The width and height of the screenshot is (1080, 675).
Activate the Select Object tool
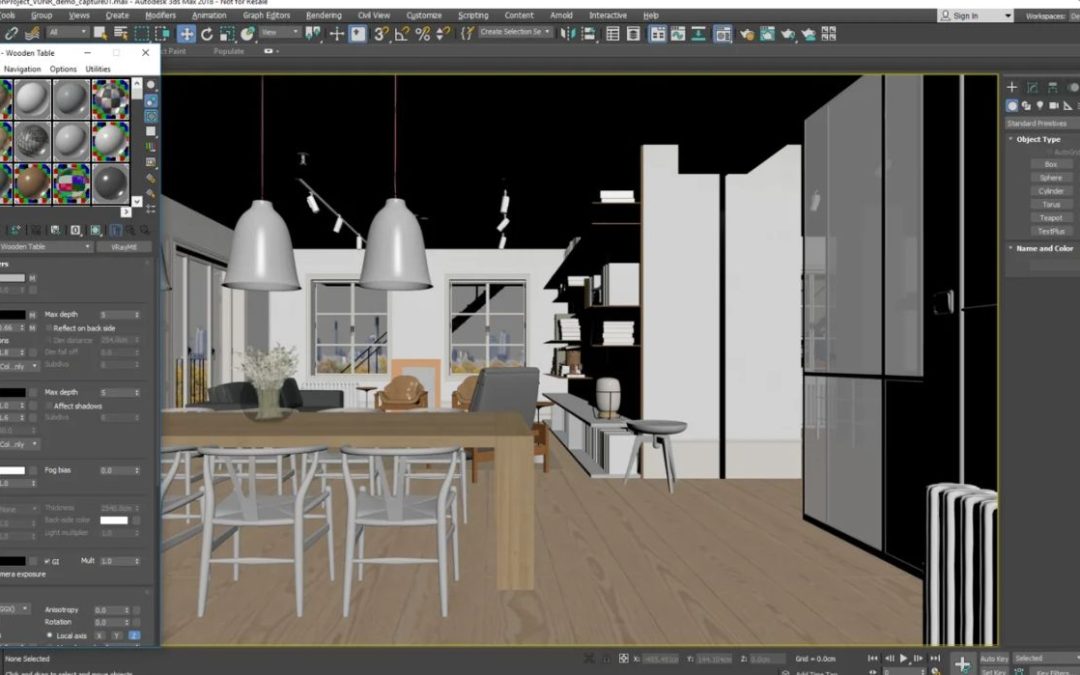(100, 33)
